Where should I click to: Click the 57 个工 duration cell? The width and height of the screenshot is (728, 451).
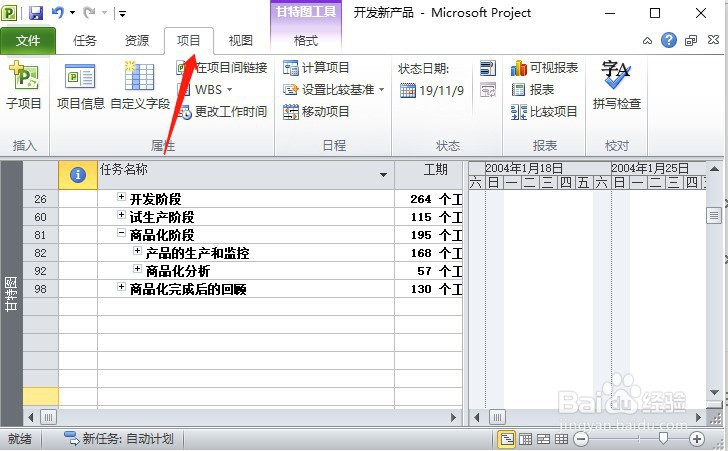point(429,271)
